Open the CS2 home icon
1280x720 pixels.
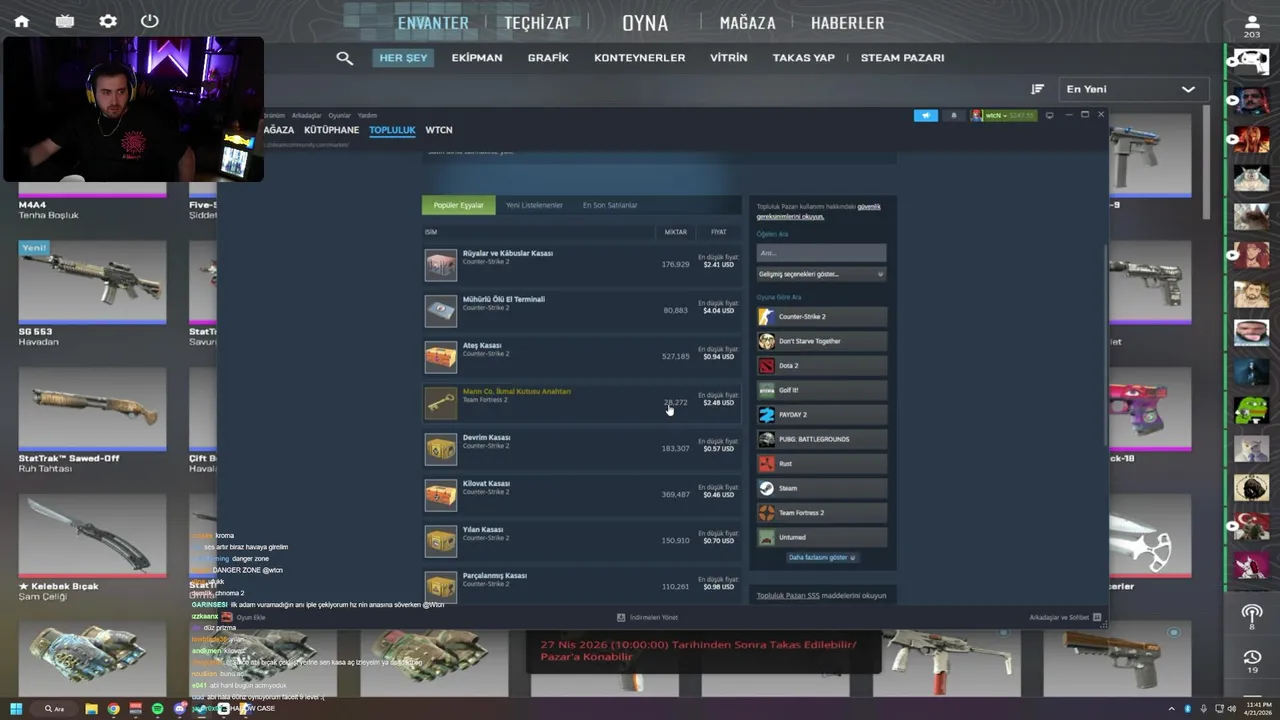pyautogui.click(x=21, y=21)
